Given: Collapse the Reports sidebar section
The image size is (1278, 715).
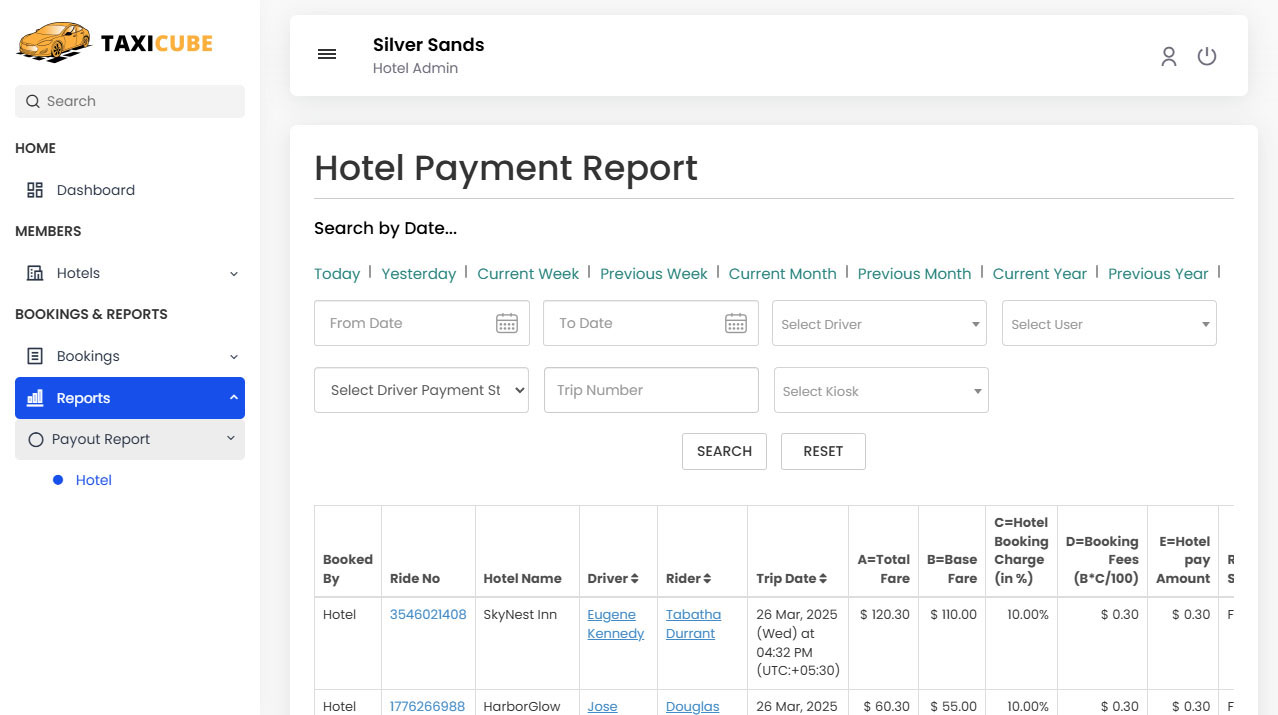Looking at the screenshot, I should [233, 397].
